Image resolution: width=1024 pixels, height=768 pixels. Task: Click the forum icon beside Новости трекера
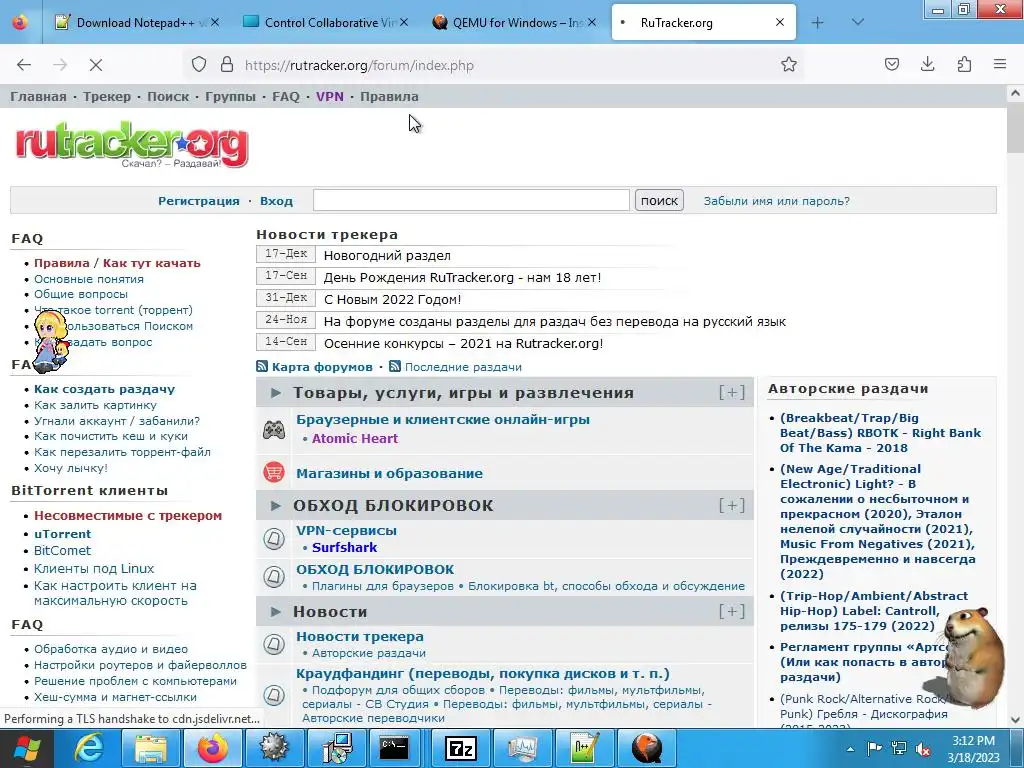click(x=274, y=644)
